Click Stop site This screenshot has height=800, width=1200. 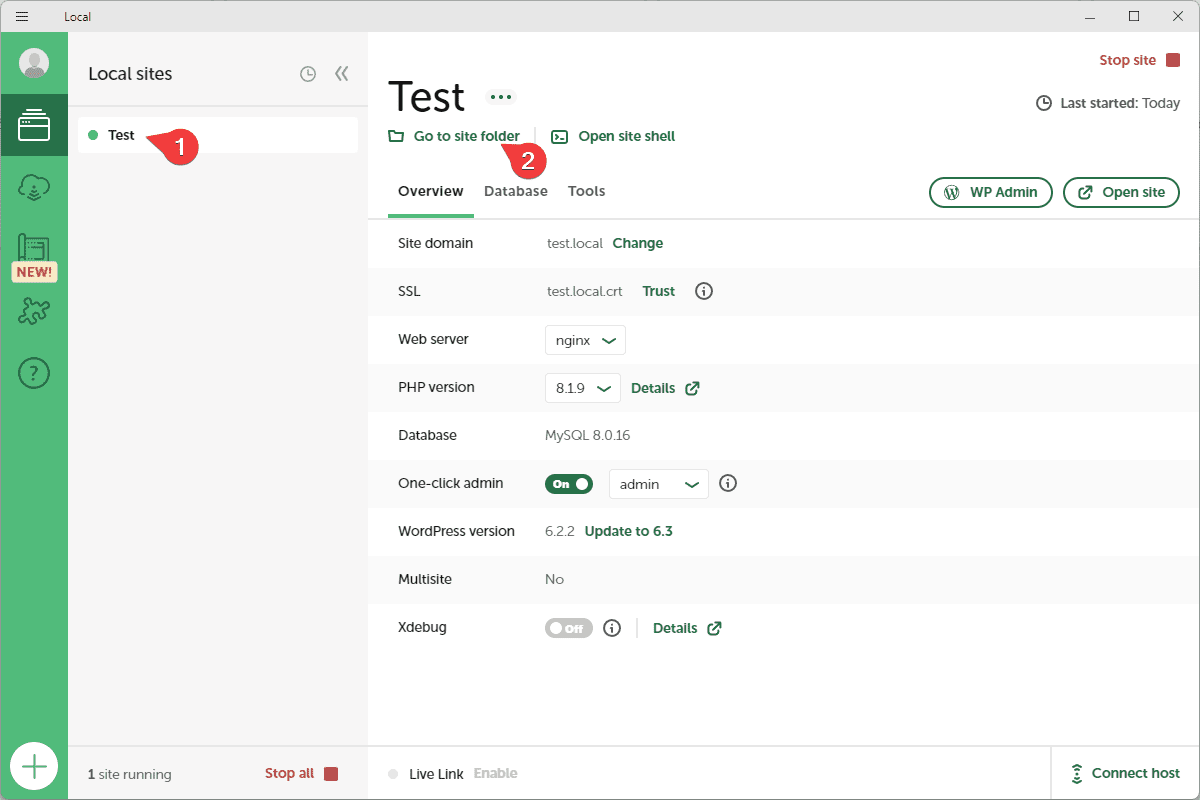[1140, 60]
